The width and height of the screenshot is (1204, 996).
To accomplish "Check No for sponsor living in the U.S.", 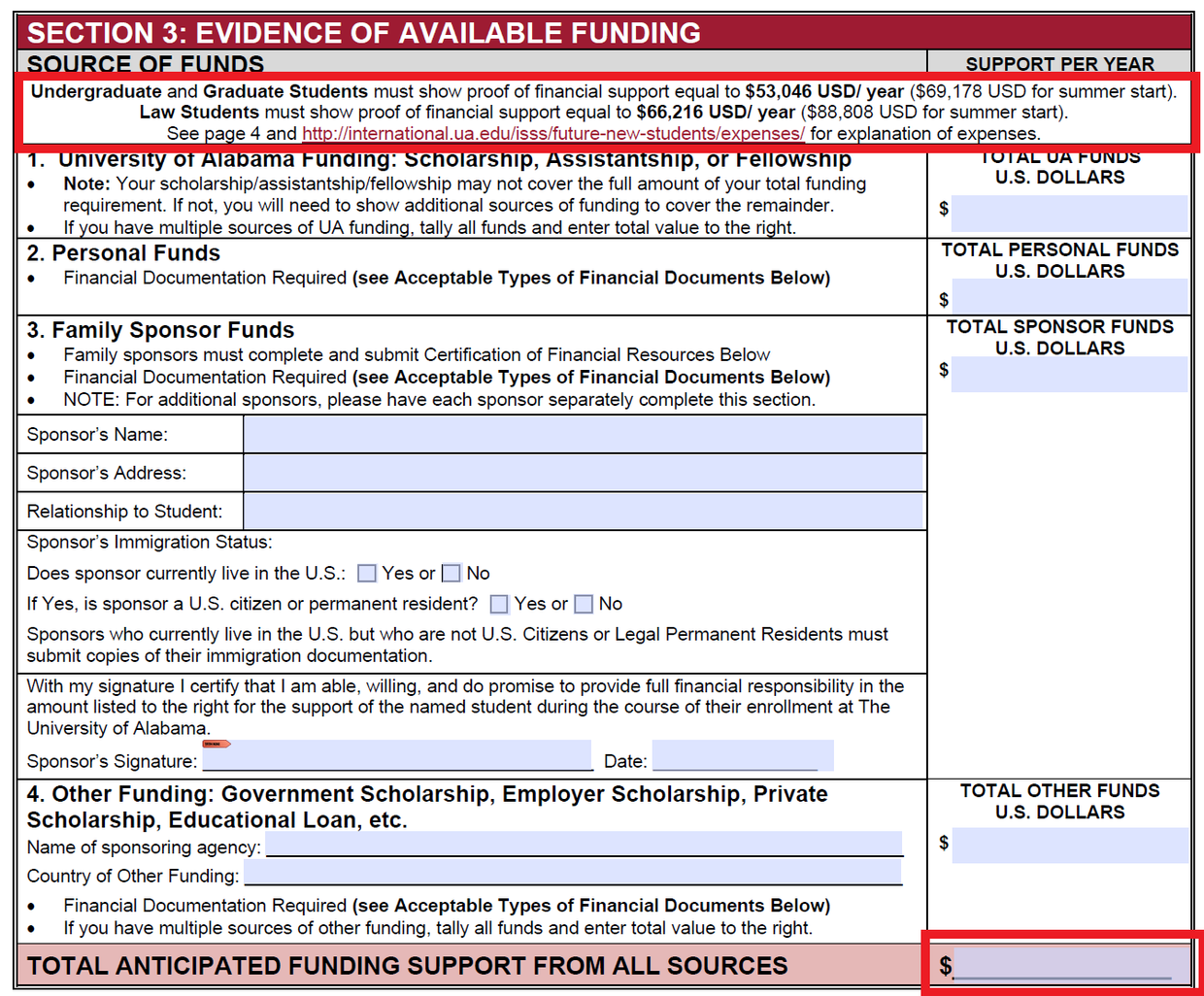I will (x=451, y=574).
